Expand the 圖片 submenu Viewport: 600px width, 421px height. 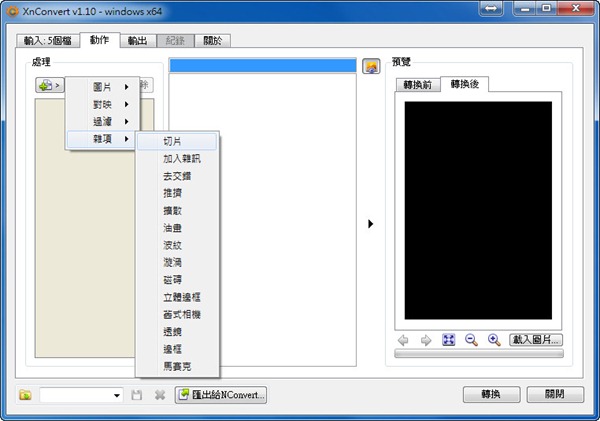click(x=102, y=87)
